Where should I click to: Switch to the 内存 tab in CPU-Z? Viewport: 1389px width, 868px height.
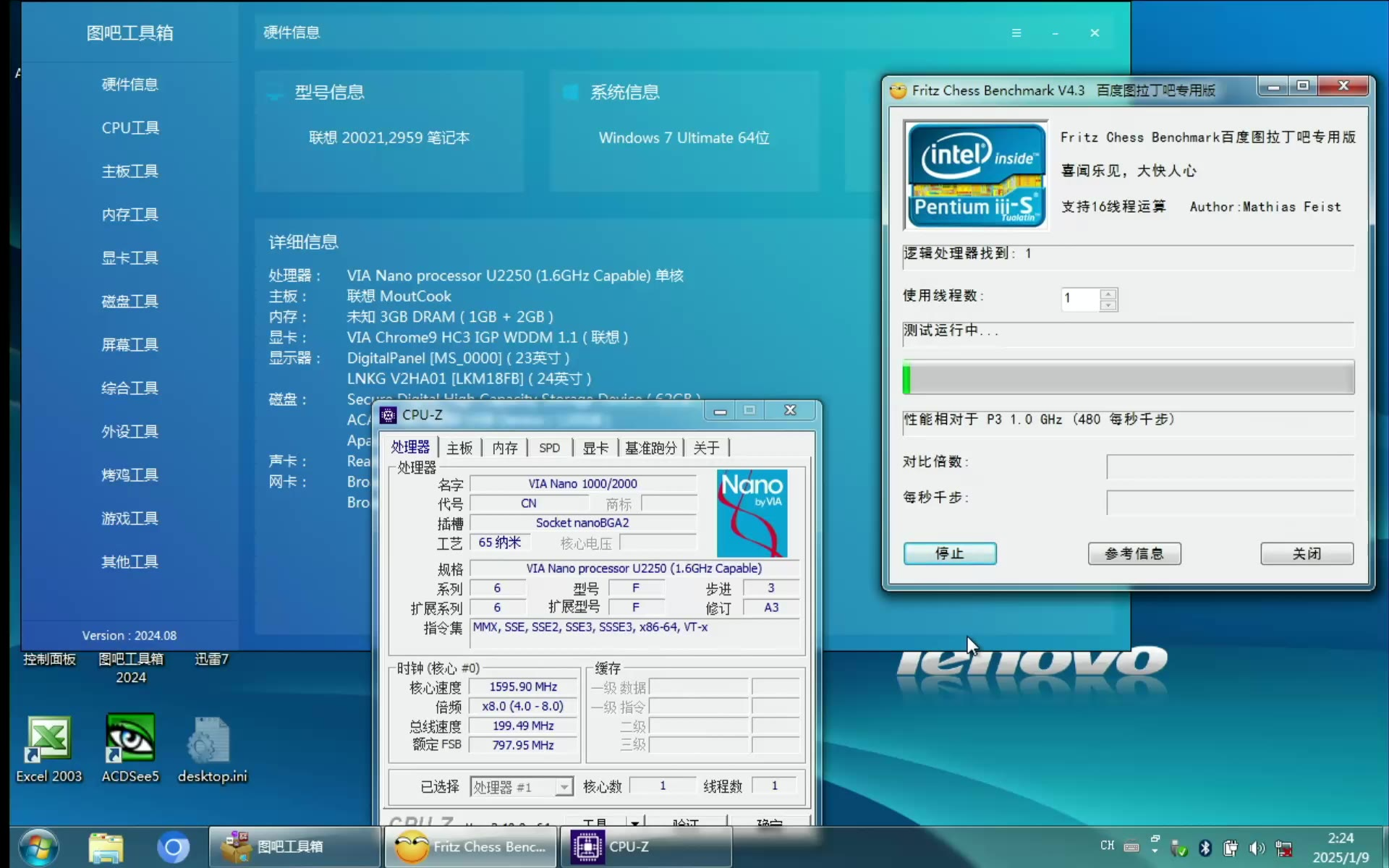[505, 448]
